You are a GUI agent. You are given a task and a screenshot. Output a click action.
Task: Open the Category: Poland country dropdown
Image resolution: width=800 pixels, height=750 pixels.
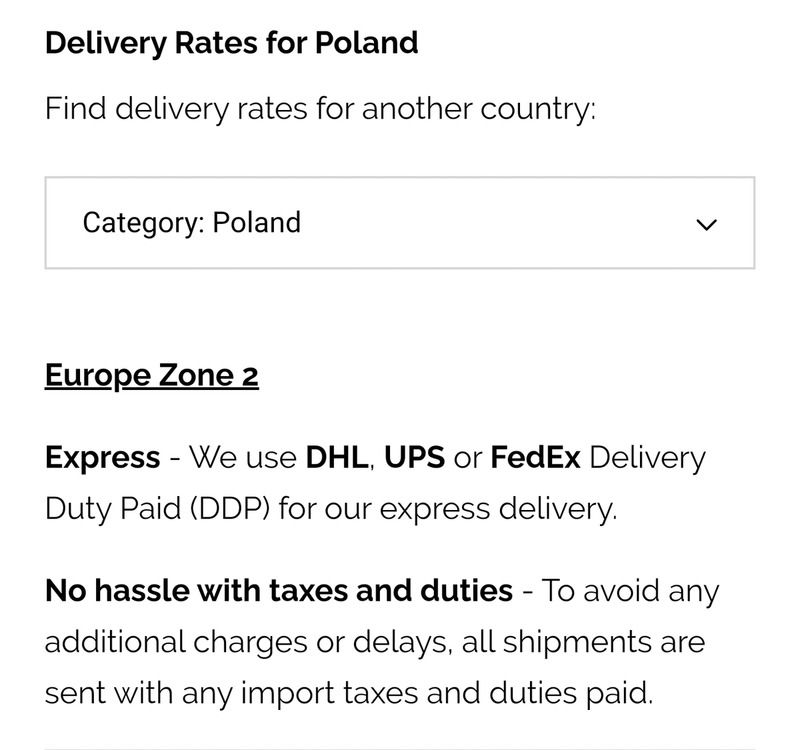(399, 222)
